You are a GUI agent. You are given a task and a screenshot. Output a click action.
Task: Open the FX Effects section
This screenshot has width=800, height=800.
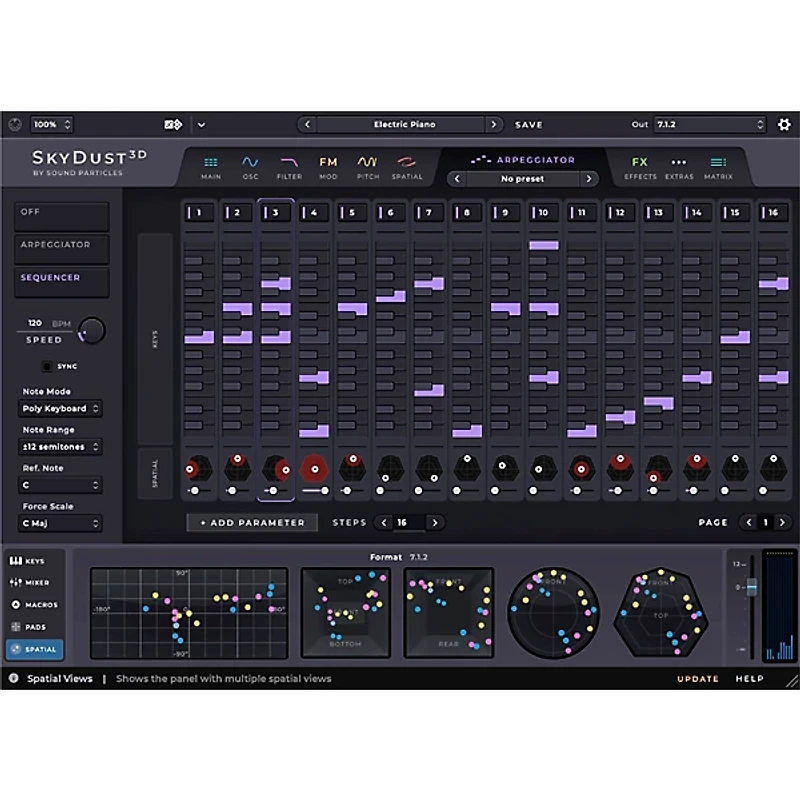(x=640, y=166)
